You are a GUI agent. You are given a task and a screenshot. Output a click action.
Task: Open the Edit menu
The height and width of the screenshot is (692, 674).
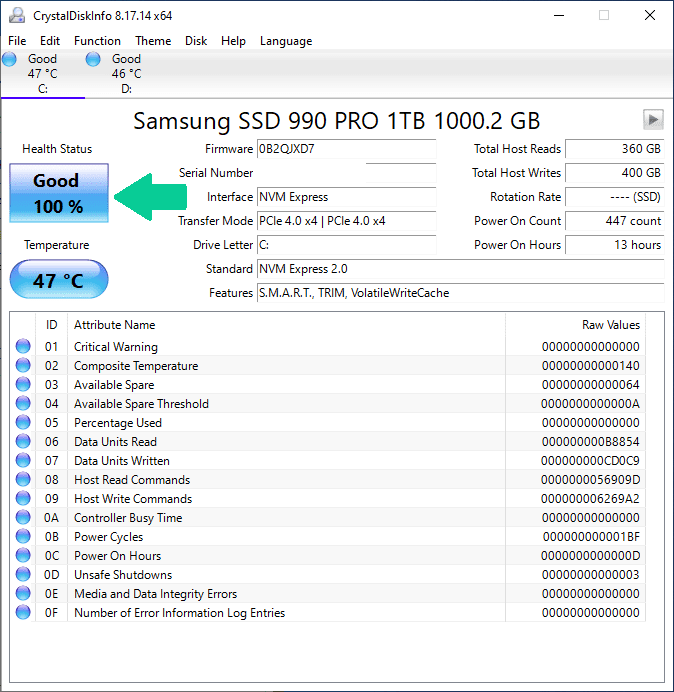coord(50,41)
